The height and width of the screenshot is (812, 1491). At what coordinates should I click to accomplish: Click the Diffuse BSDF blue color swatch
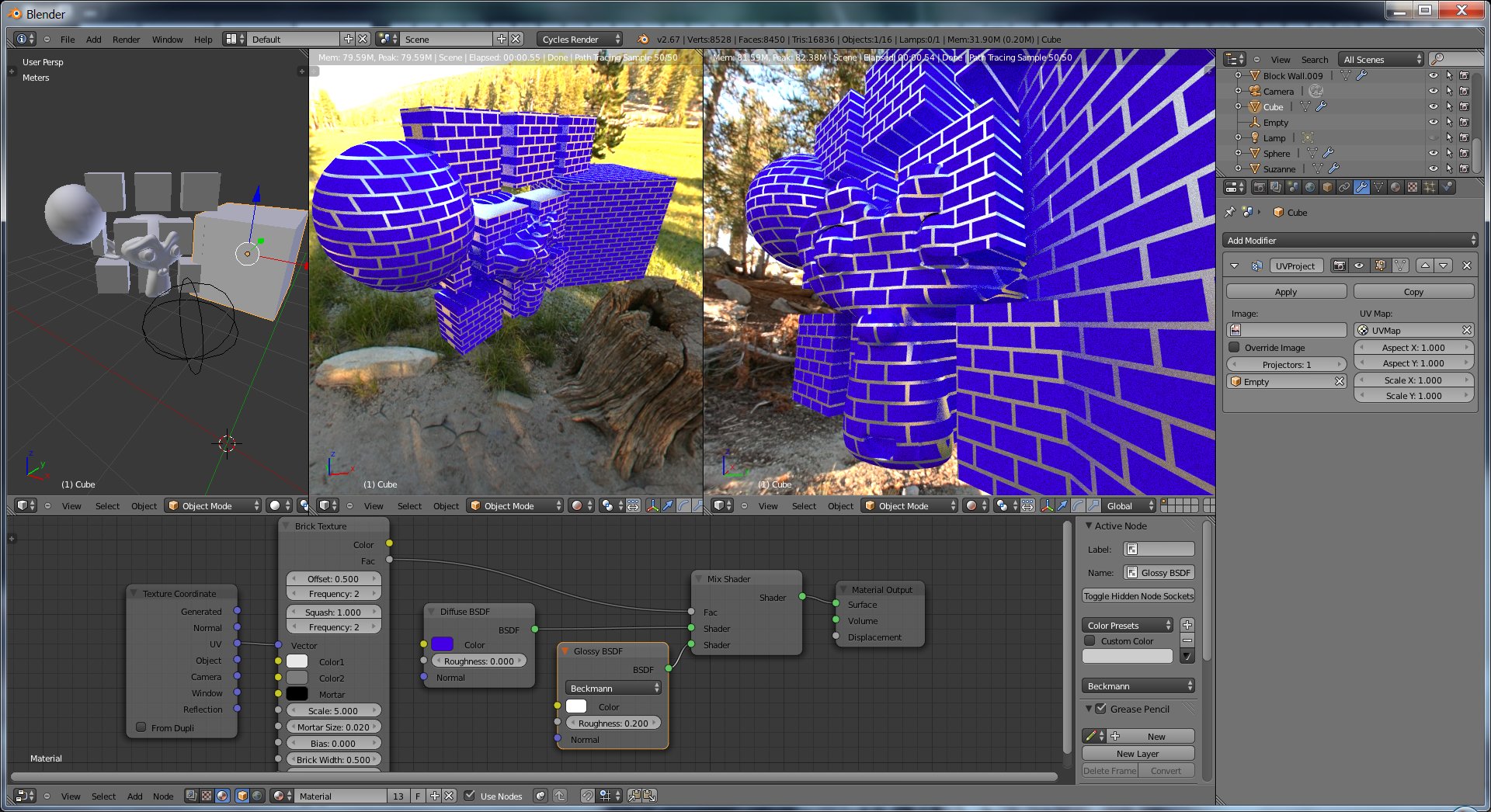[x=442, y=644]
